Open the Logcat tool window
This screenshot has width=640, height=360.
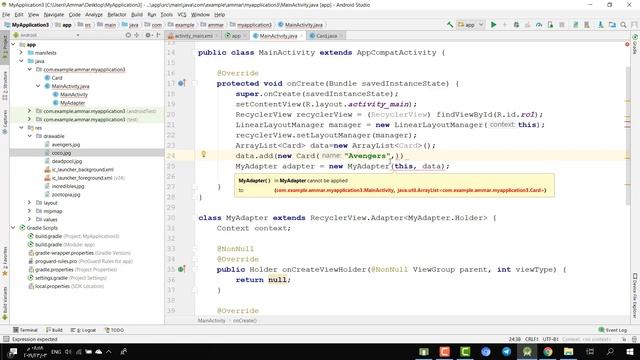coord(84,330)
